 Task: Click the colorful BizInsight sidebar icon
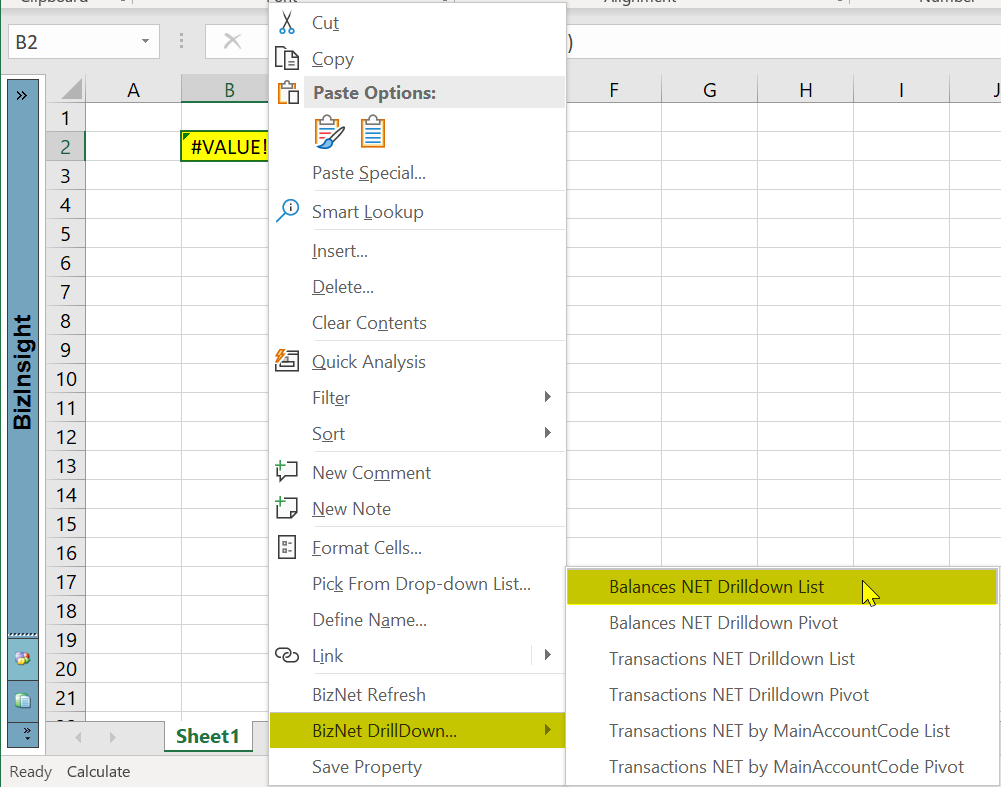coord(22,659)
